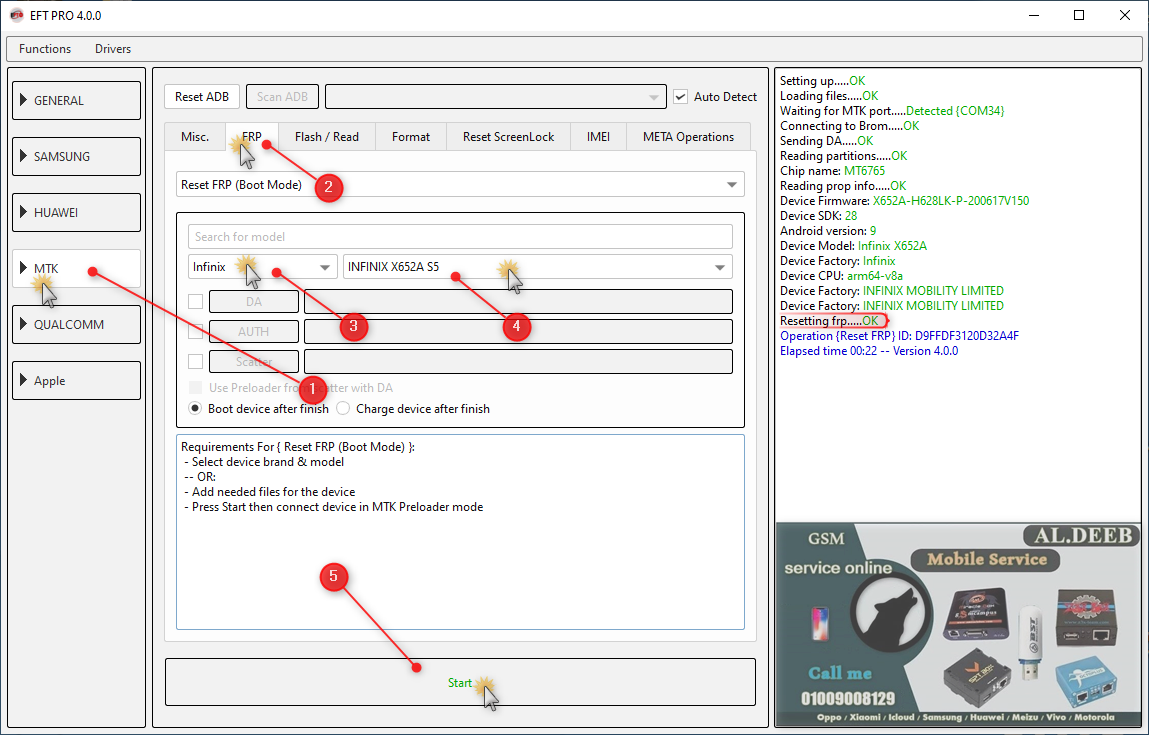Image resolution: width=1149 pixels, height=735 pixels.
Task: Expand the MTK section
Action: click(76, 268)
